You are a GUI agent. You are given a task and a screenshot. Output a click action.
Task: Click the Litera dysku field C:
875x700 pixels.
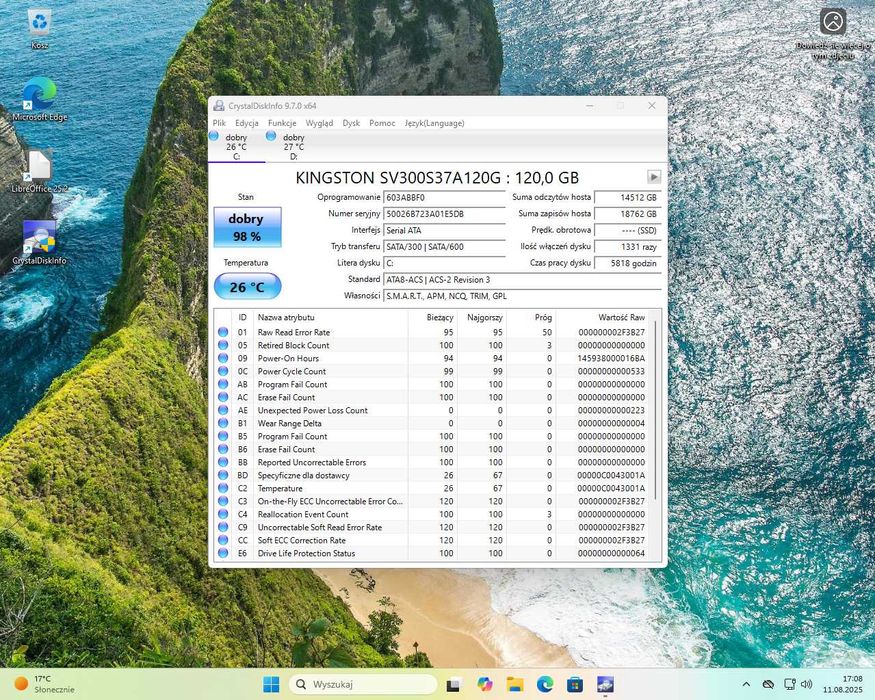tap(444, 263)
